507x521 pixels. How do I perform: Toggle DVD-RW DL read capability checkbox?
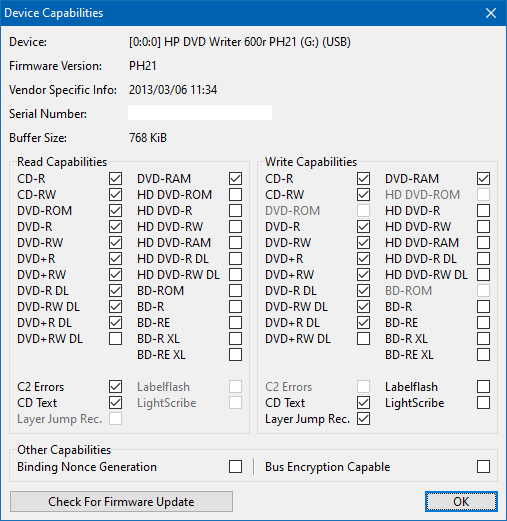pyautogui.click(x=115, y=306)
